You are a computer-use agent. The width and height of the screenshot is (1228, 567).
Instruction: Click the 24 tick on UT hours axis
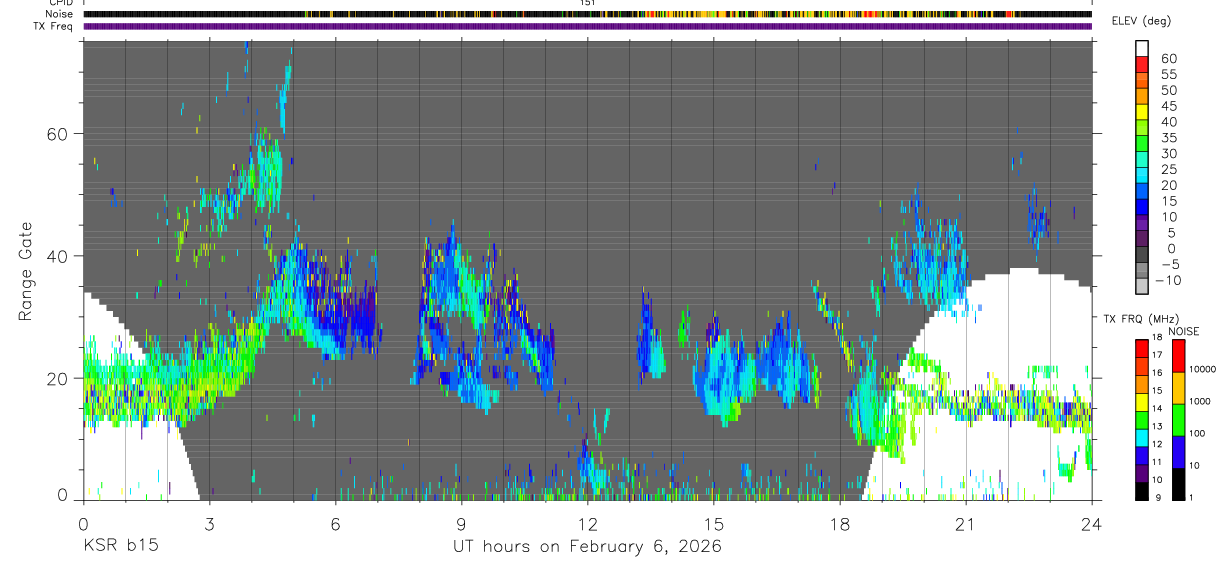[1092, 524]
